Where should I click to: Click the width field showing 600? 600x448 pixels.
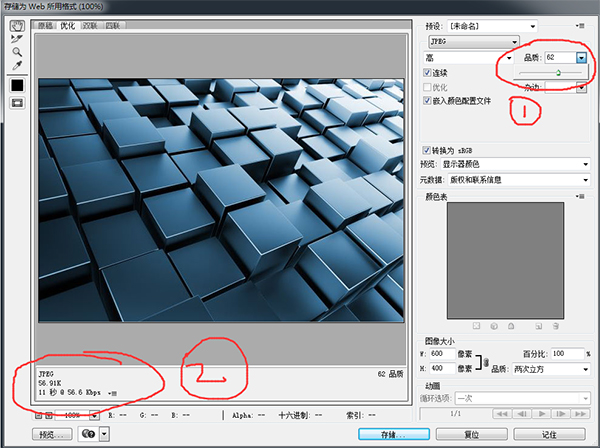tap(442, 354)
